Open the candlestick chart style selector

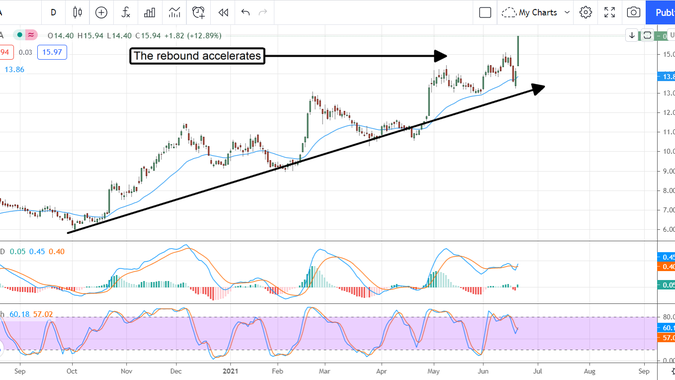pyautogui.click(x=77, y=12)
